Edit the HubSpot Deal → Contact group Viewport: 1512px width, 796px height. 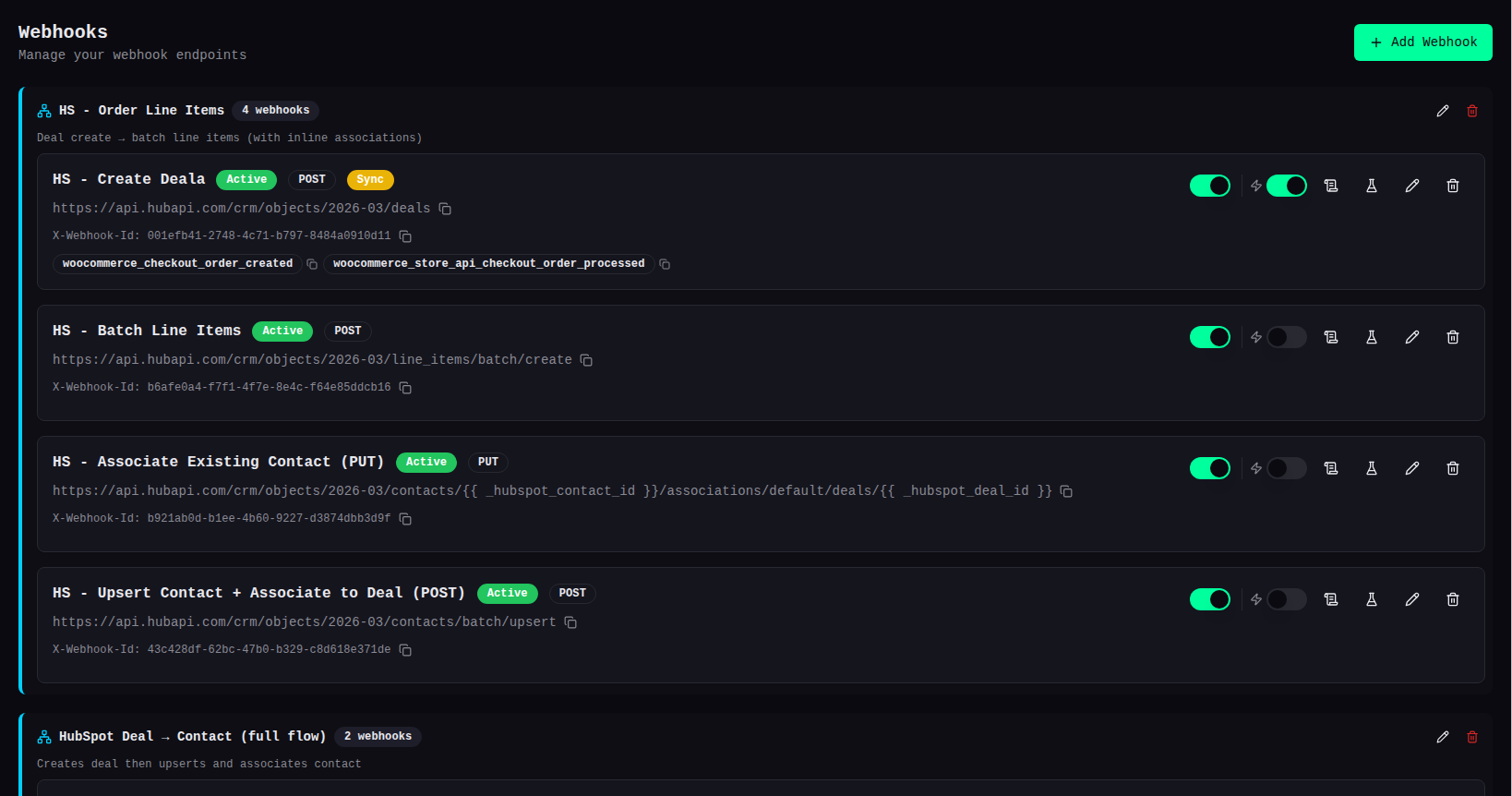tap(1443, 737)
